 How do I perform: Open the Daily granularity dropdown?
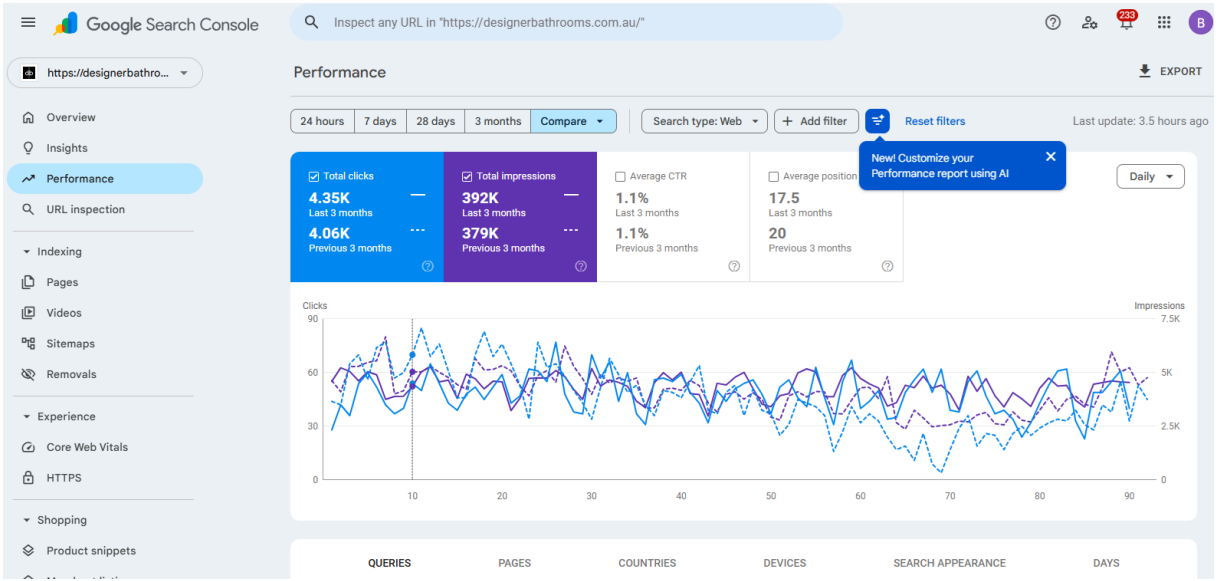click(x=1150, y=176)
